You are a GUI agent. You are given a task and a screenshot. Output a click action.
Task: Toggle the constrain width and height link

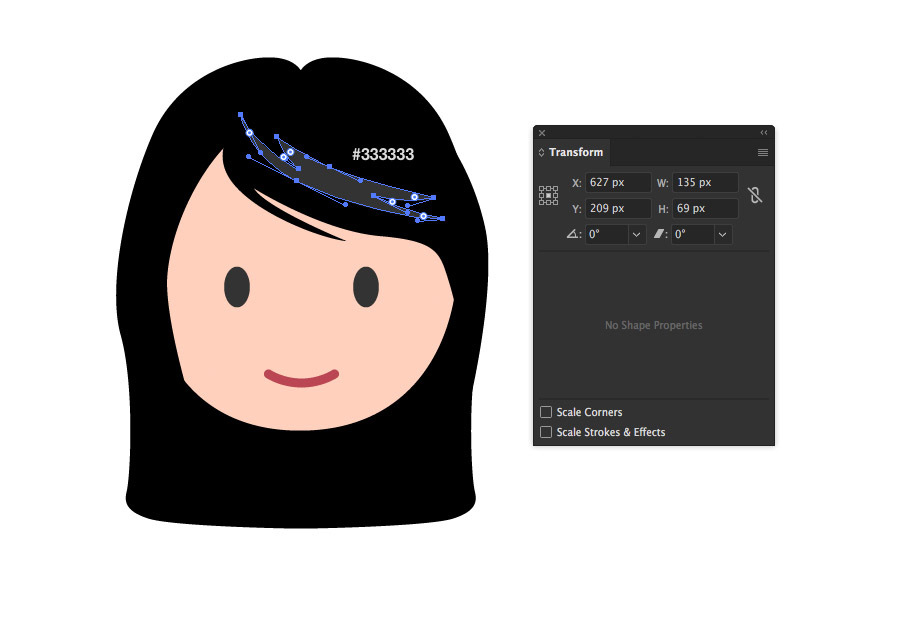[755, 194]
